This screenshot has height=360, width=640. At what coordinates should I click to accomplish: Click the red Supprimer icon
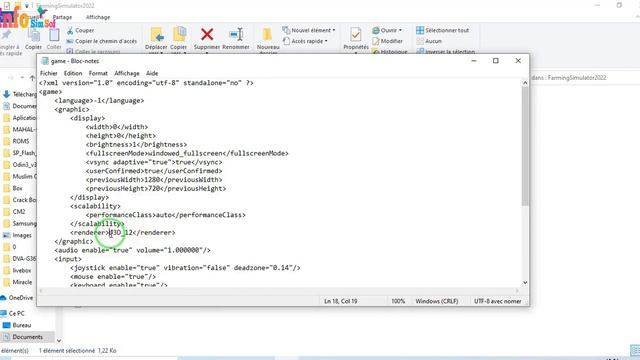tap(207, 34)
